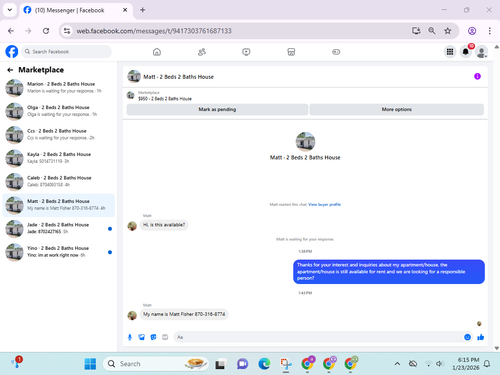Open the volume control in system tray

coord(440,364)
